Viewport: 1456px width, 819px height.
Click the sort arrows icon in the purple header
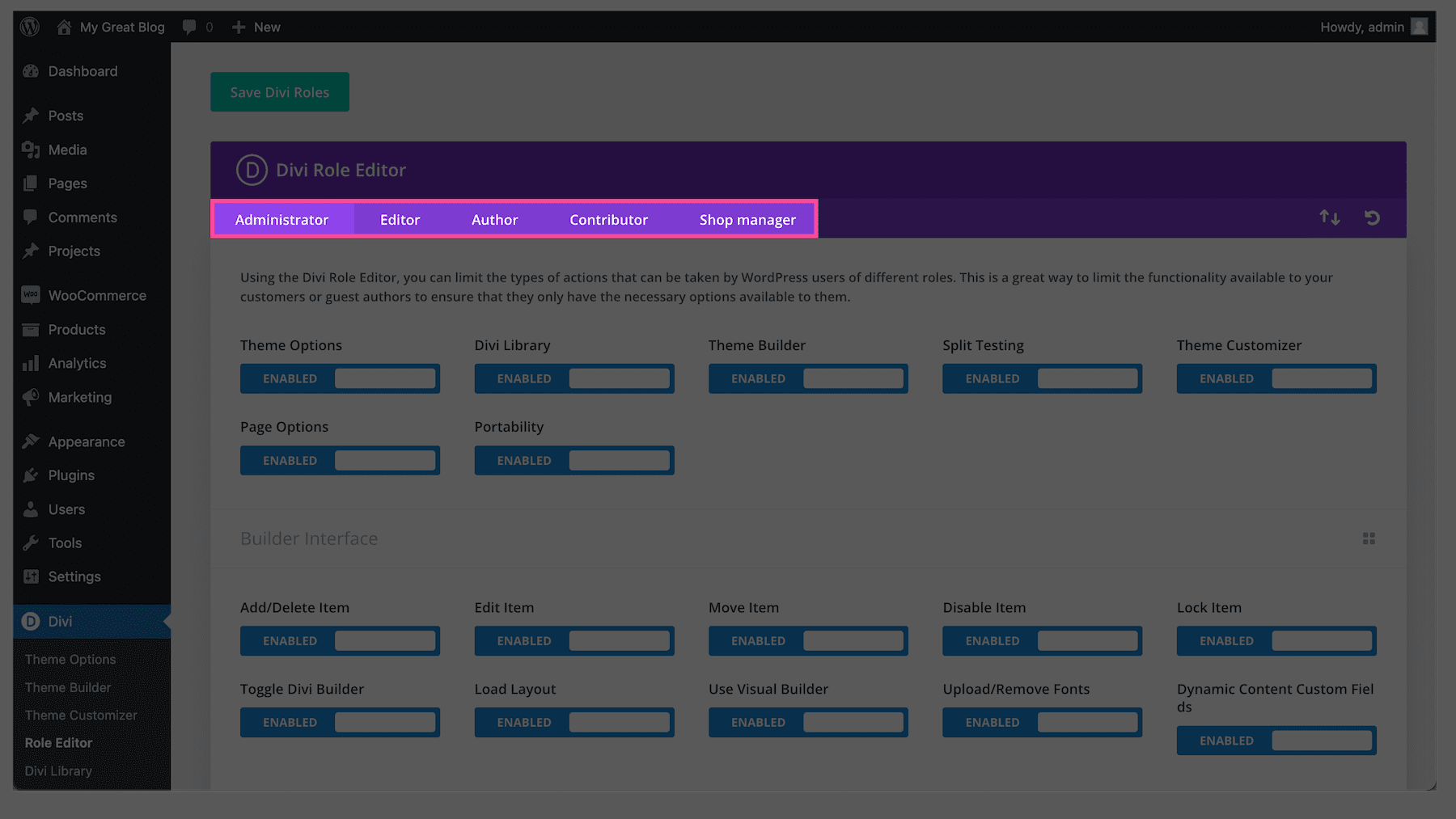tap(1328, 217)
